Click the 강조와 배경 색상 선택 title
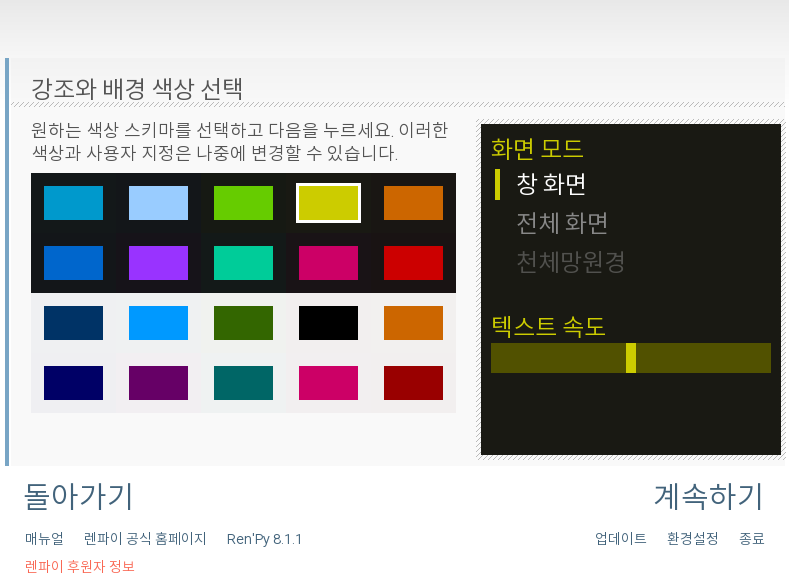 tap(137, 89)
